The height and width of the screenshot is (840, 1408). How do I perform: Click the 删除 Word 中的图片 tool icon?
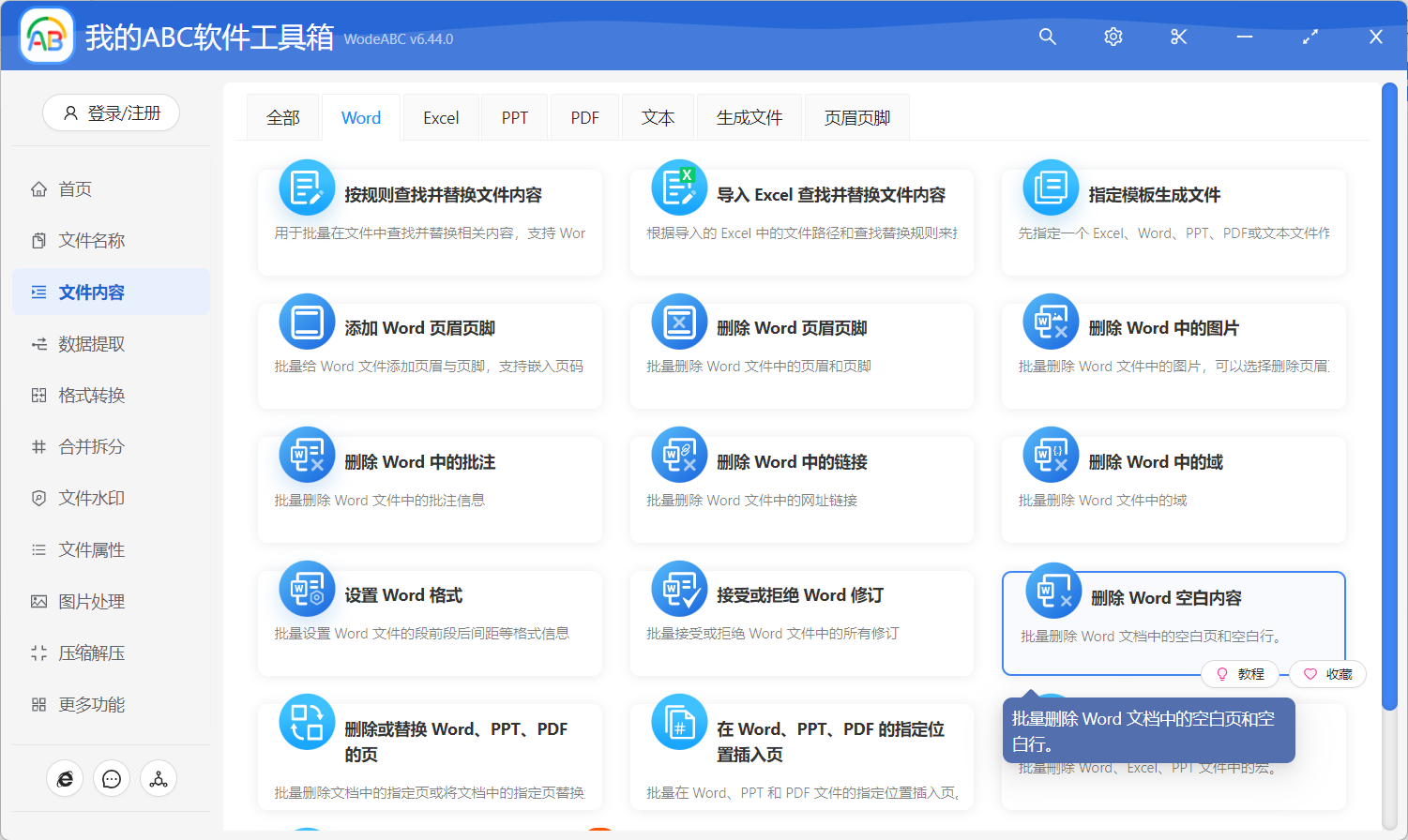1050,320
